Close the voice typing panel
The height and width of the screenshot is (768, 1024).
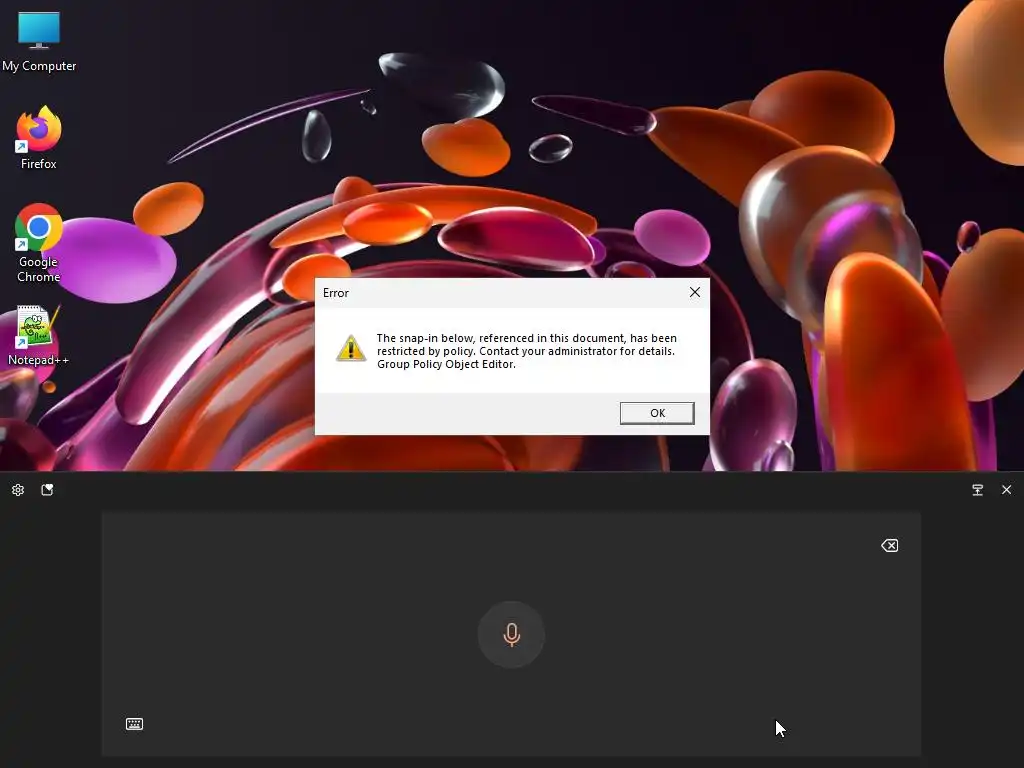(x=1006, y=490)
